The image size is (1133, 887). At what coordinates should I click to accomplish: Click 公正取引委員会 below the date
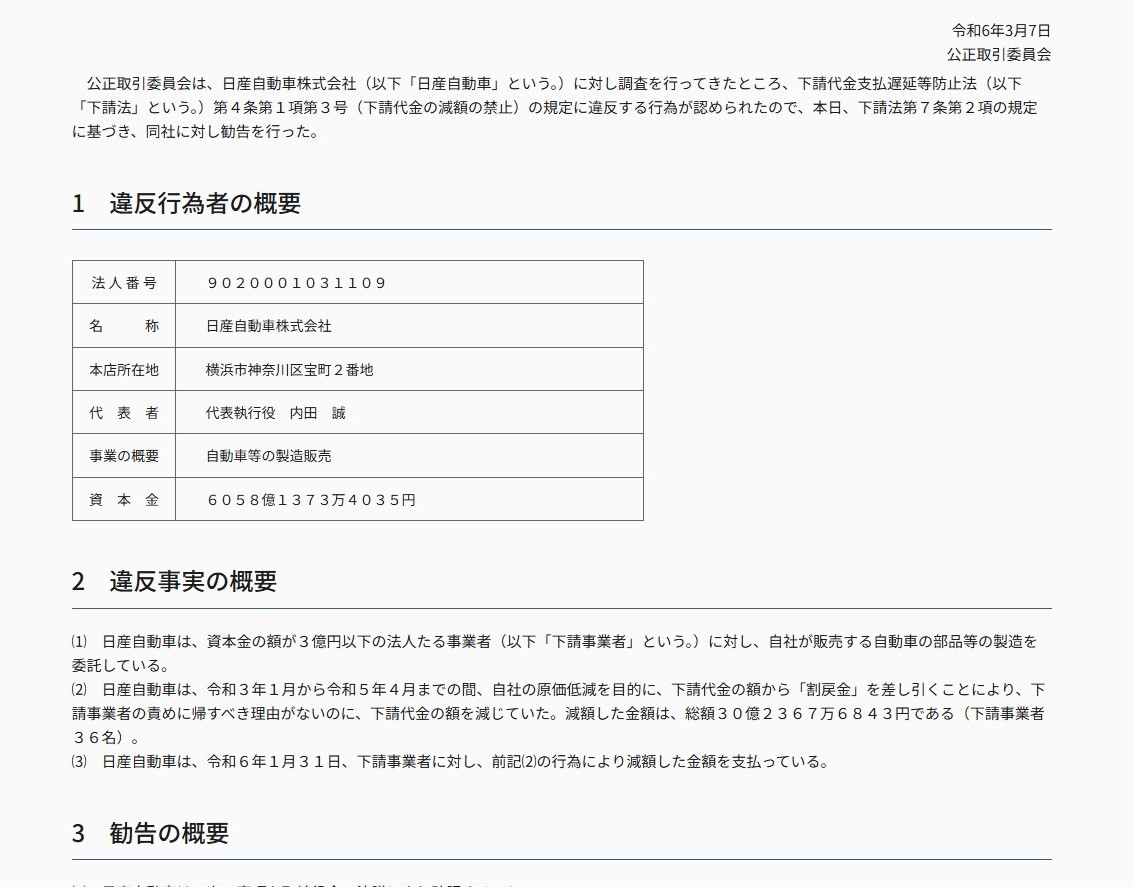(x=999, y=54)
